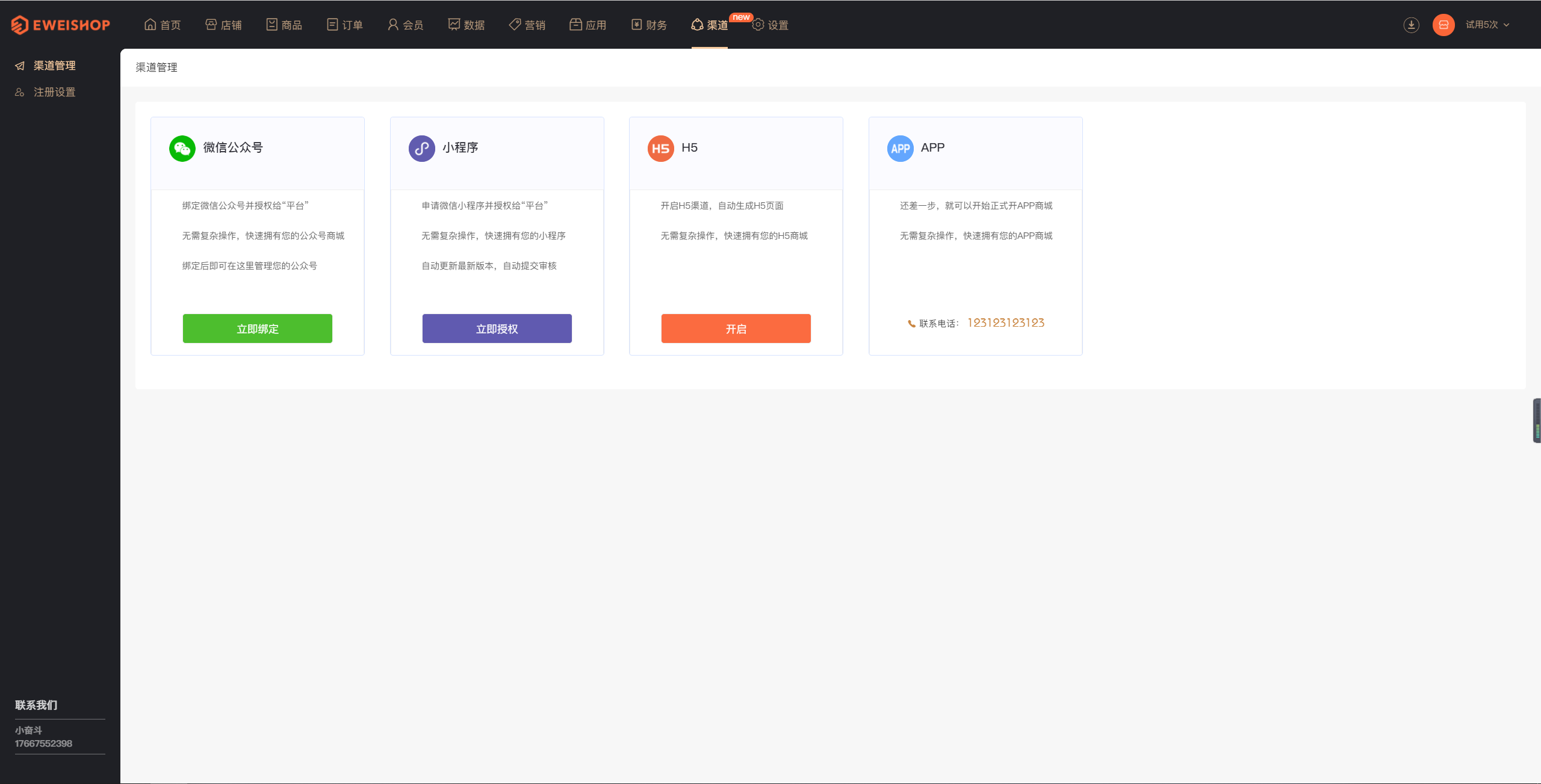Open the 商品 menu
1541x784 pixels.
(x=284, y=25)
